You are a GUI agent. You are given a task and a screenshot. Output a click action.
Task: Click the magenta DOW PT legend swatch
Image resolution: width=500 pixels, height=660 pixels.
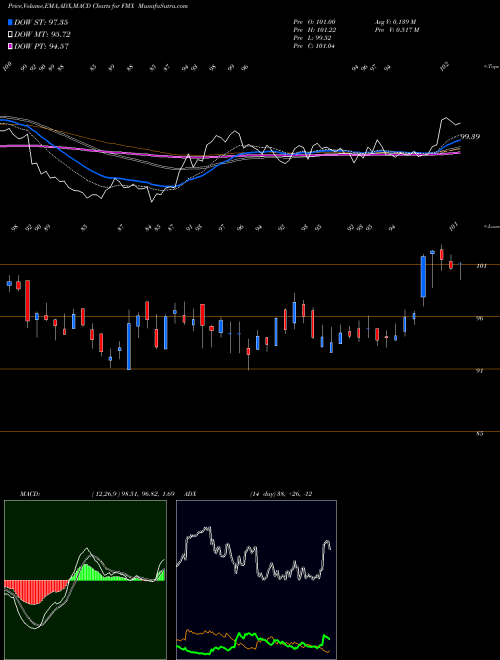click(x=11, y=47)
